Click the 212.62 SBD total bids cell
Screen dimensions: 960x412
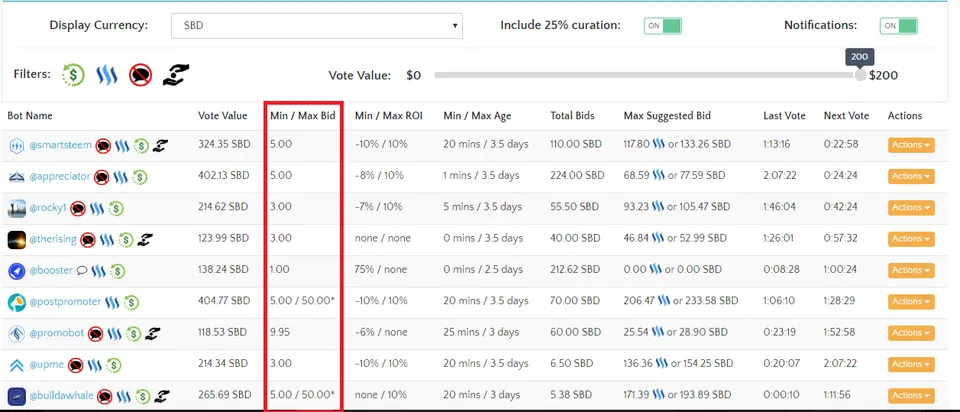click(576, 269)
